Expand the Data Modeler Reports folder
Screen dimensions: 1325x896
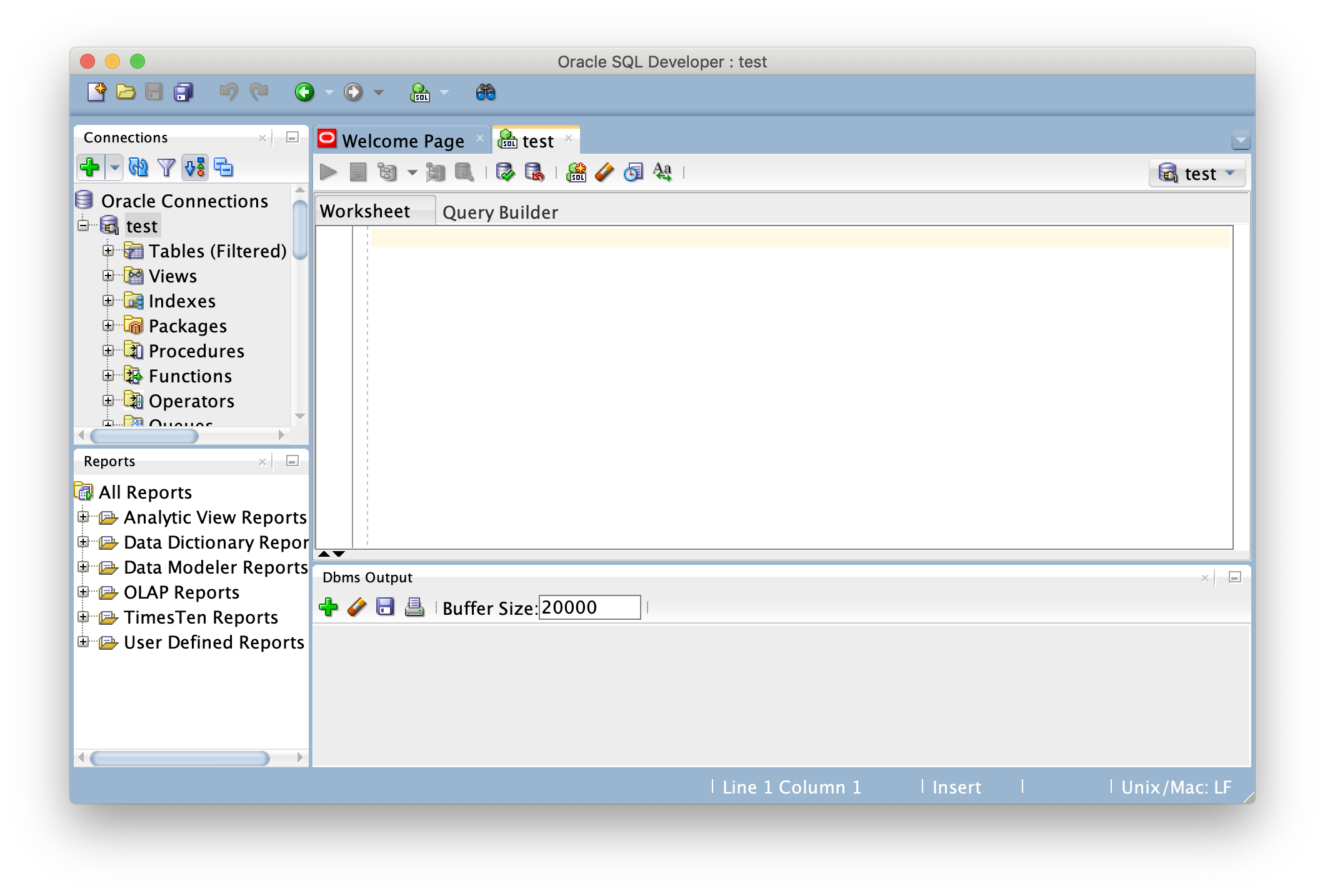pyautogui.click(x=83, y=567)
